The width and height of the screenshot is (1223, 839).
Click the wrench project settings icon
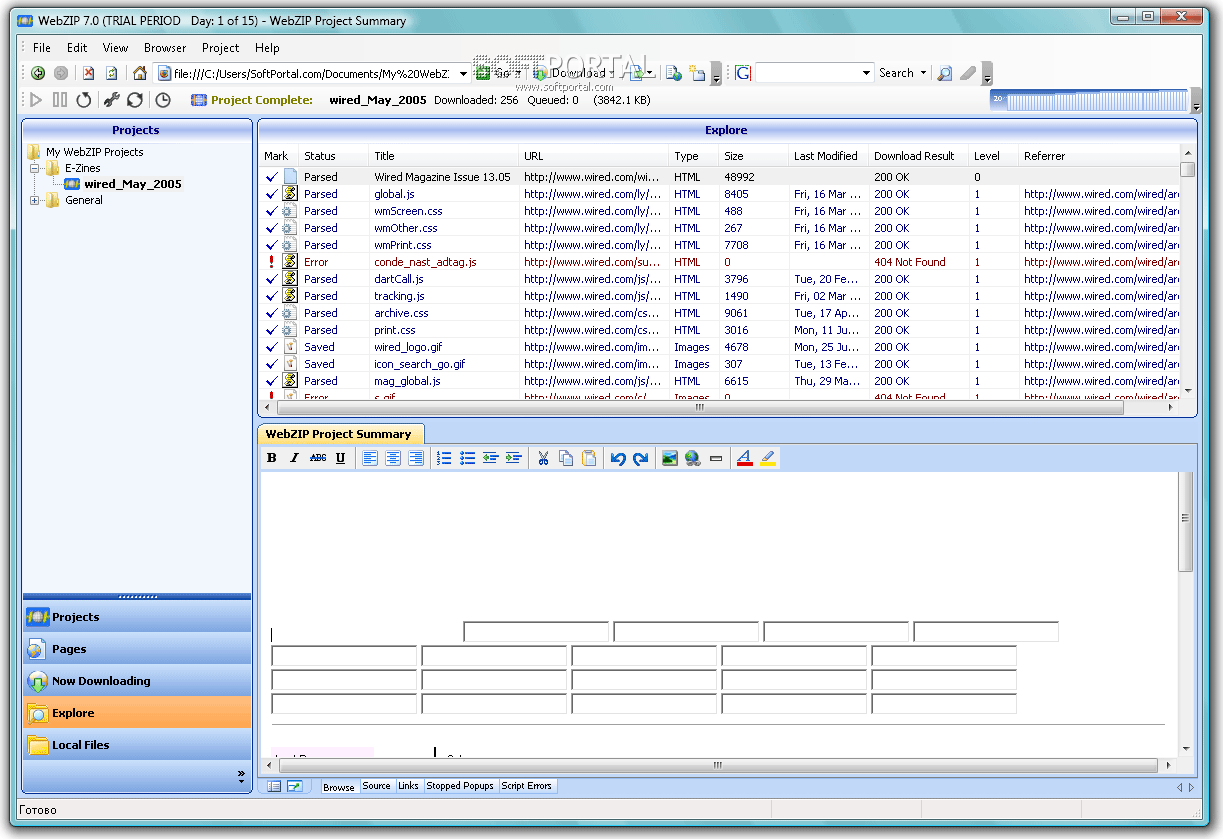[x=111, y=100]
